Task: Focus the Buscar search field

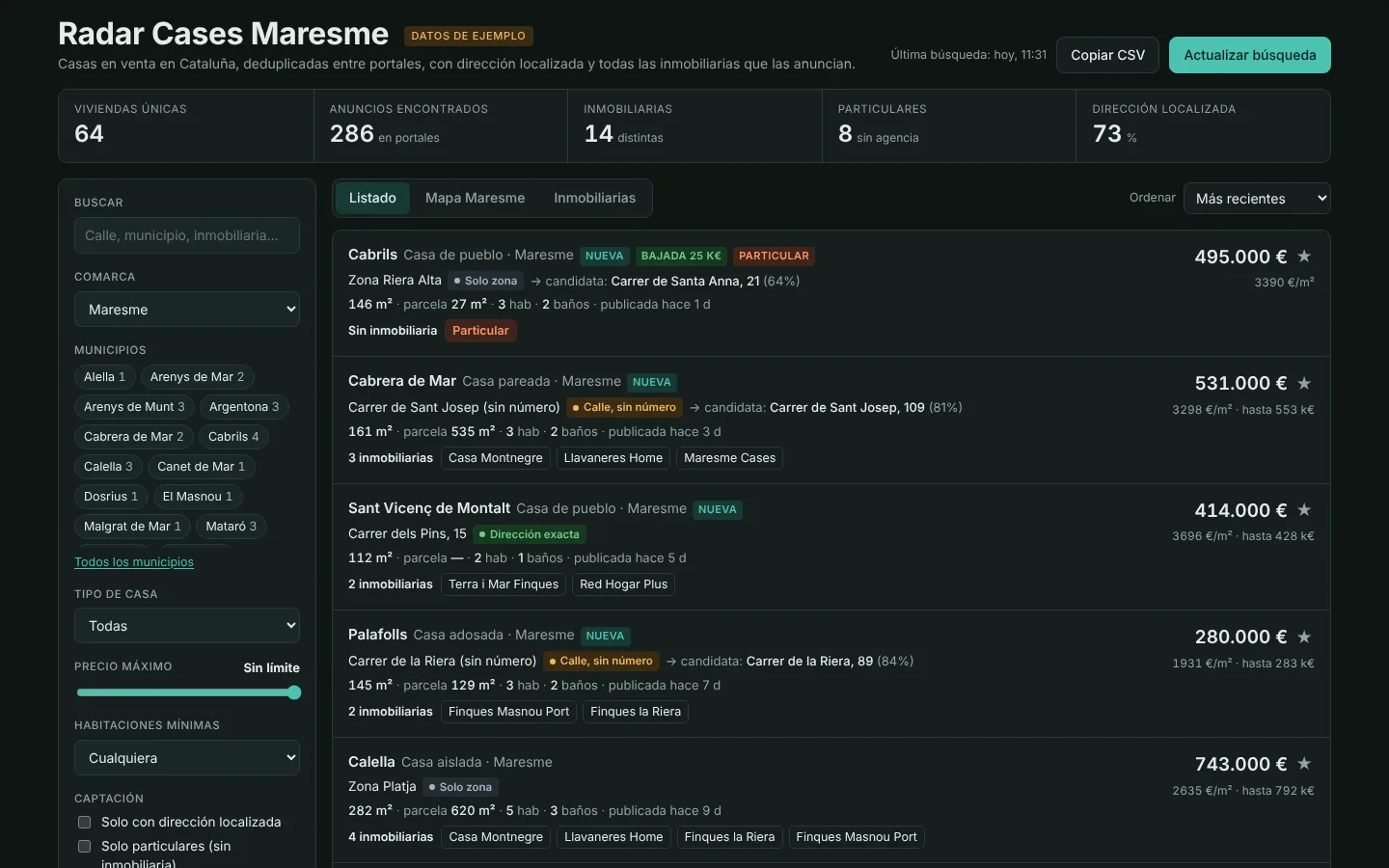Action: 187,235
